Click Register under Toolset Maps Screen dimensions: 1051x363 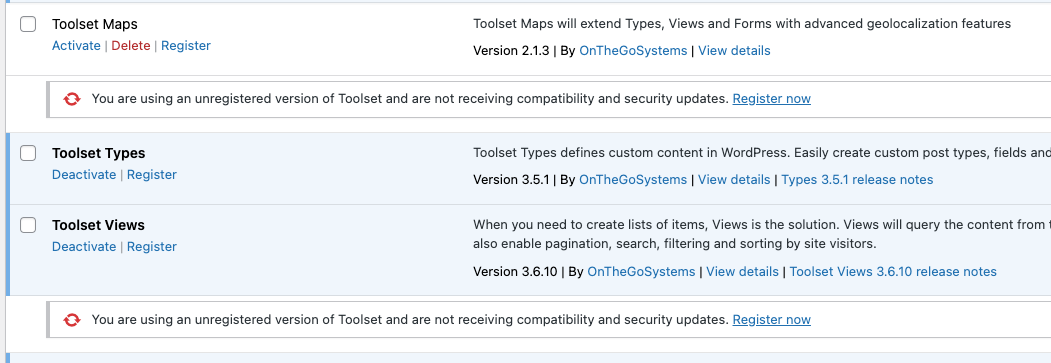pyautogui.click(x=186, y=46)
